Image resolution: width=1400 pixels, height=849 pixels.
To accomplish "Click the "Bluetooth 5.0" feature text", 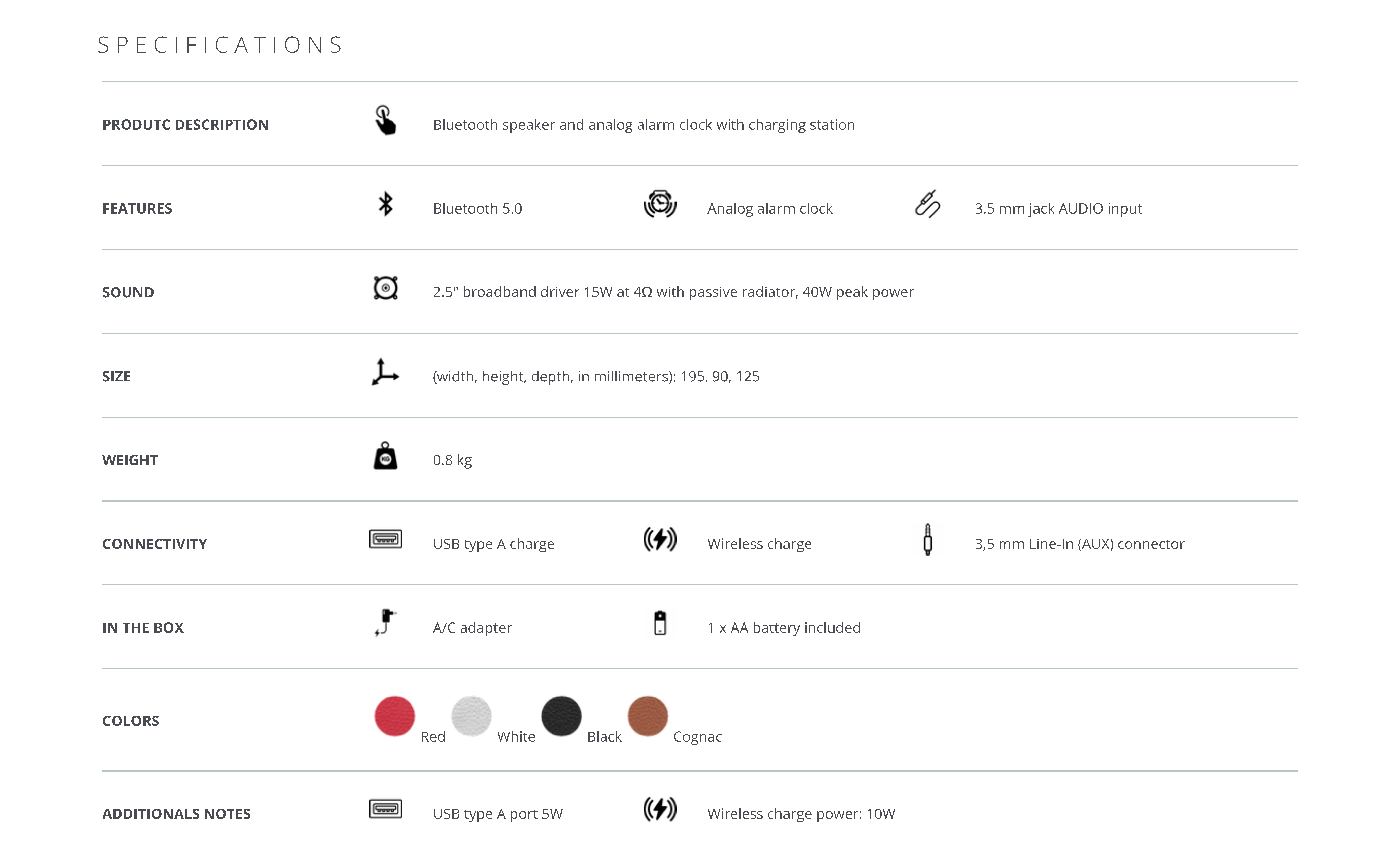I will [x=477, y=209].
